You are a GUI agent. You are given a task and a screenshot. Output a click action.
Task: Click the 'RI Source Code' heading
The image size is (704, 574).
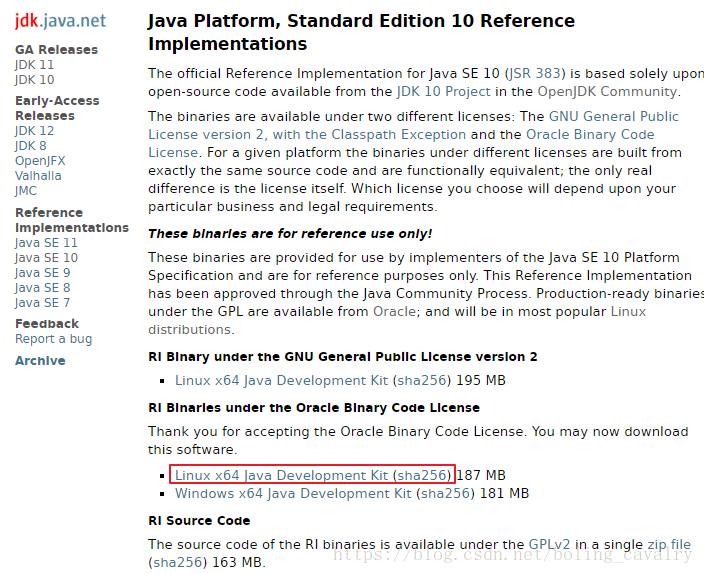[x=199, y=521]
